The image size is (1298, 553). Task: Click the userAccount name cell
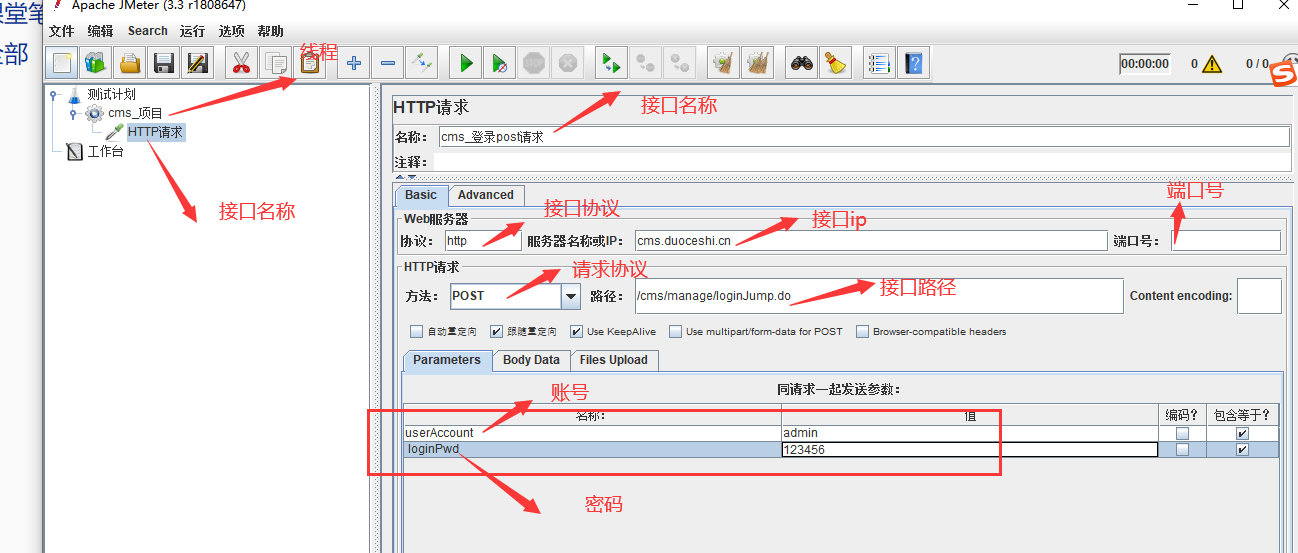(x=592, y=433)
